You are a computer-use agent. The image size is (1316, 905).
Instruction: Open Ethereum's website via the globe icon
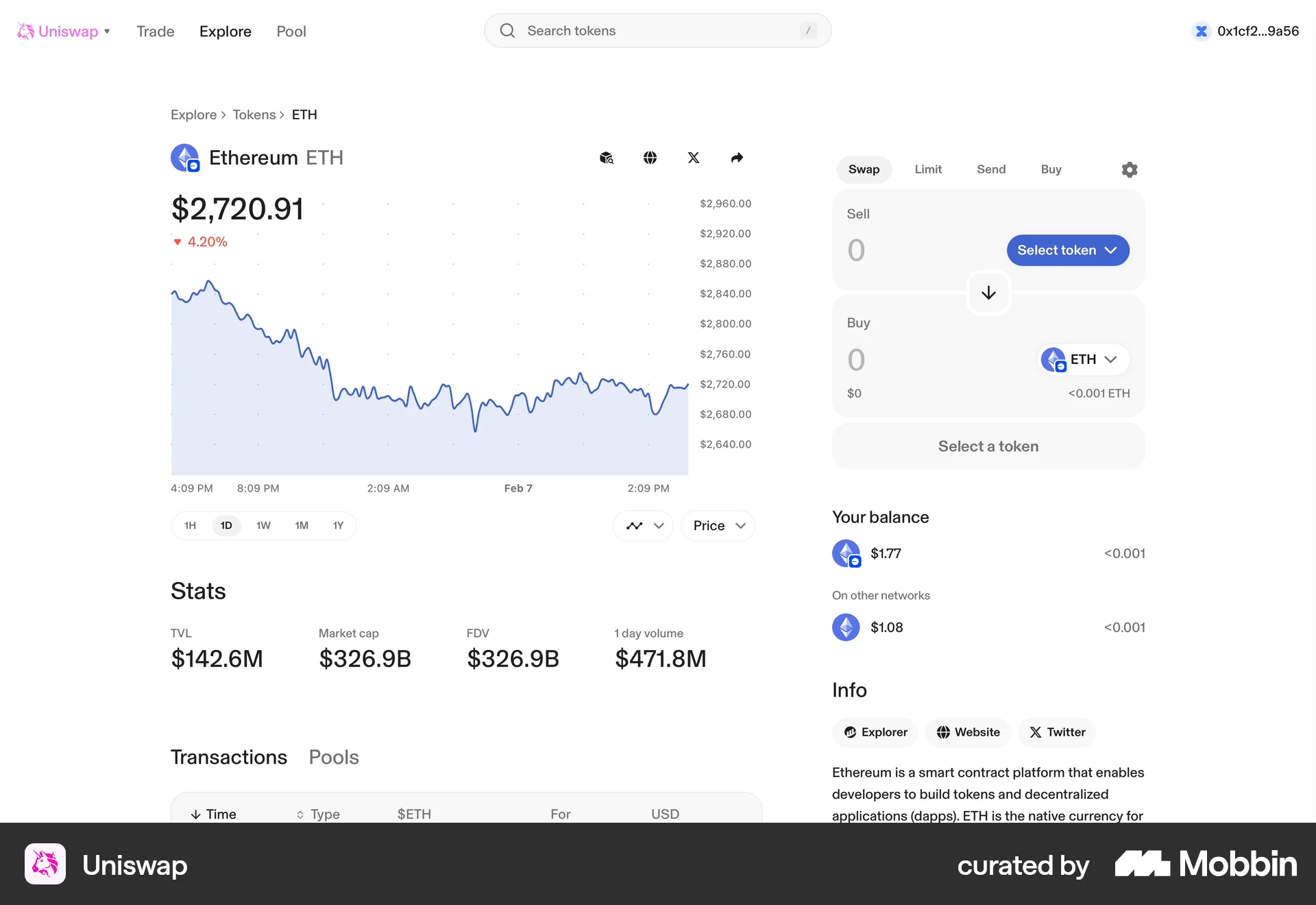pyautogui.click(x=650, y=158)
